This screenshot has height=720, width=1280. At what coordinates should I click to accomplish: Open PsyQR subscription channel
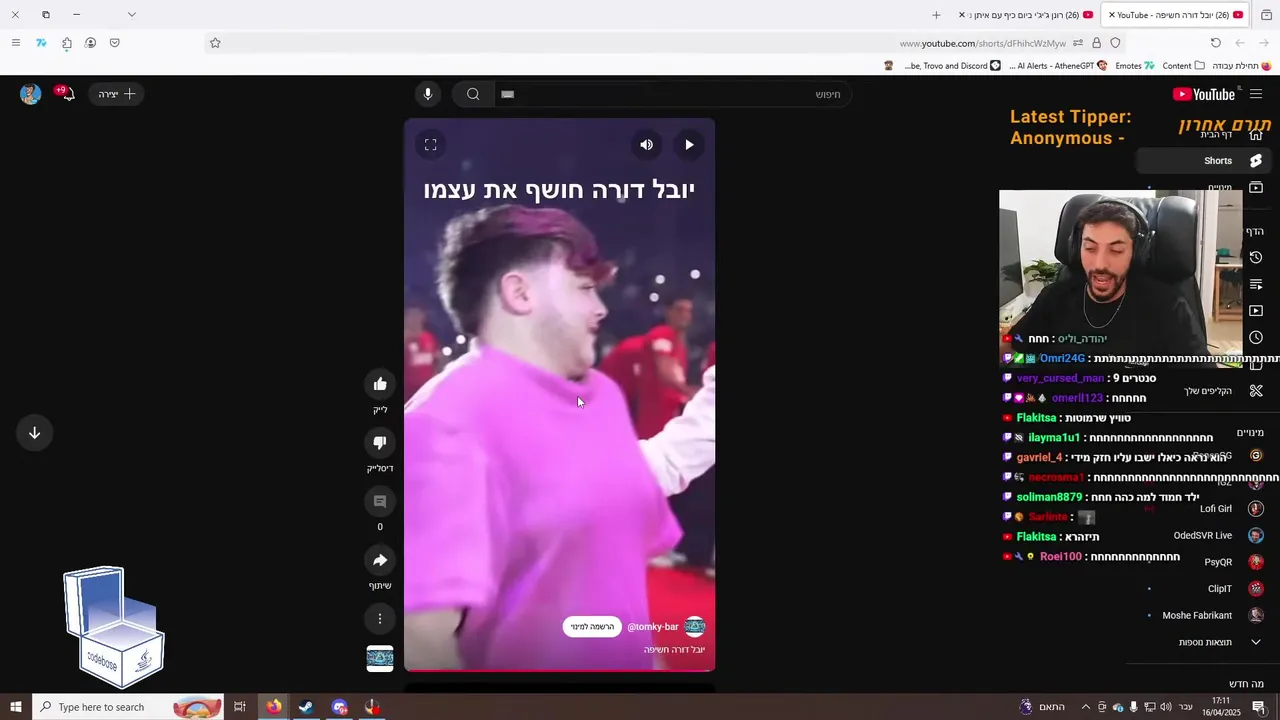pyautogui.click(x=1203, y=562)
